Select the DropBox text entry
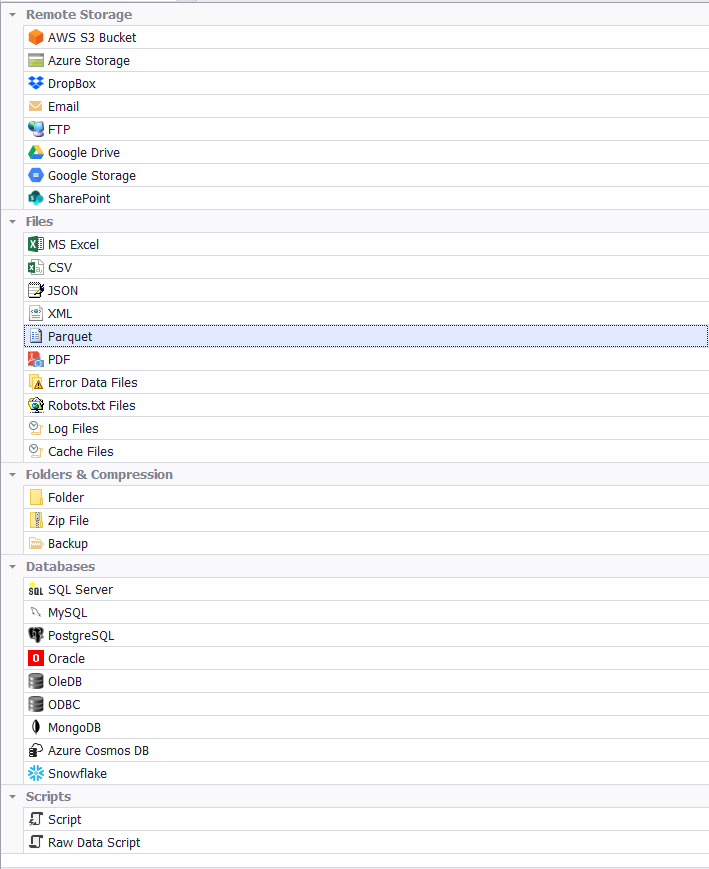Image resolution: width=709 pixels, height=869 pixels. click(72, 84)
